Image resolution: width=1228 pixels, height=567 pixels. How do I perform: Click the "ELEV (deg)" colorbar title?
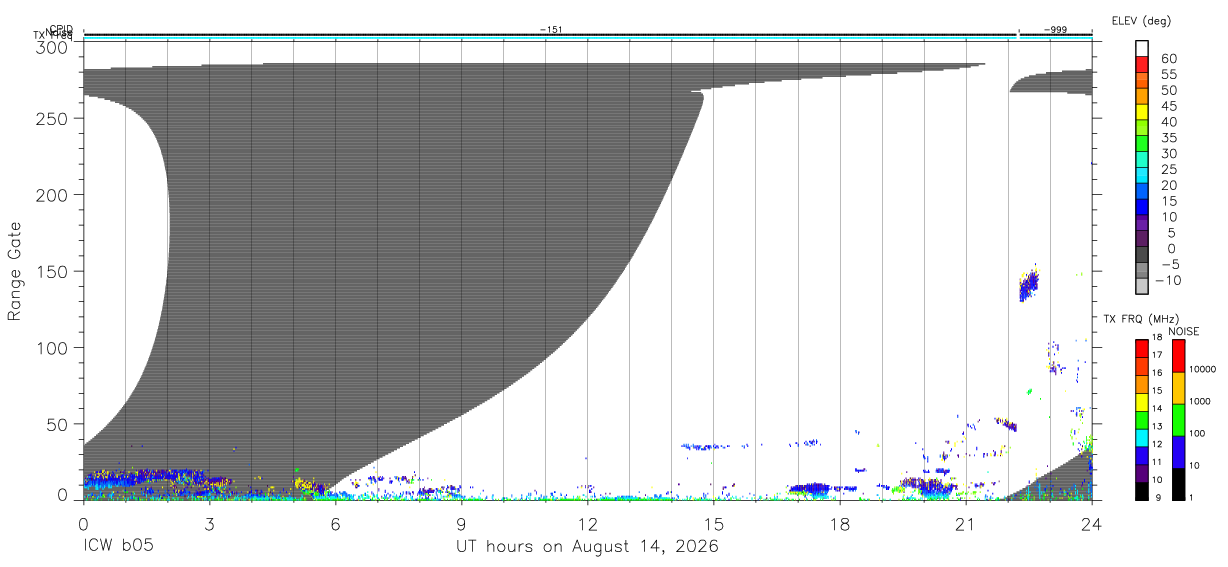(x=1141, y=20)
